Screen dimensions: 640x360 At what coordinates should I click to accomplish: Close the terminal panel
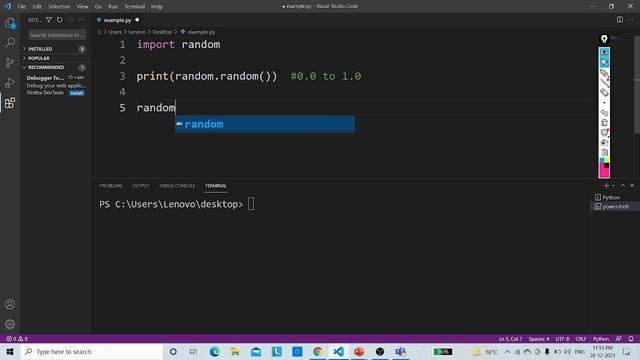click(632, 186)
